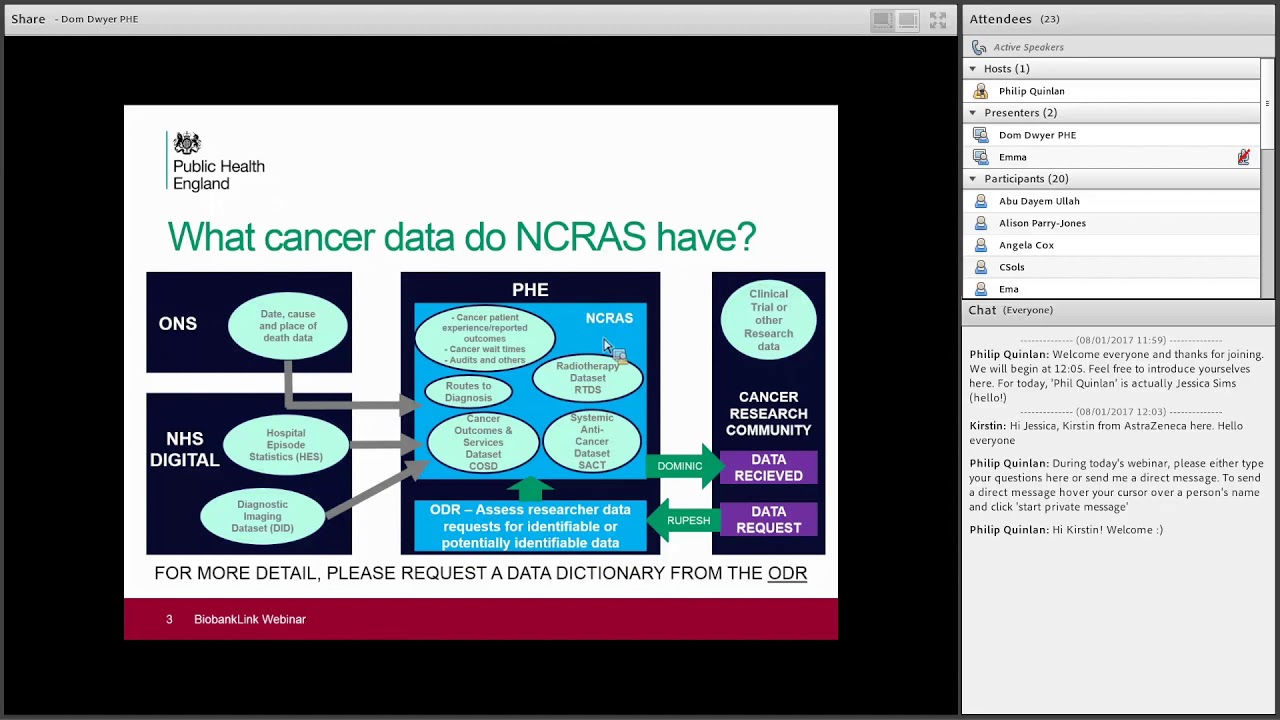The height and width of the screenshot is (720, 1280).
Task: Select Alison Parry-Jones in participants
Action: tap(1111, 223)
